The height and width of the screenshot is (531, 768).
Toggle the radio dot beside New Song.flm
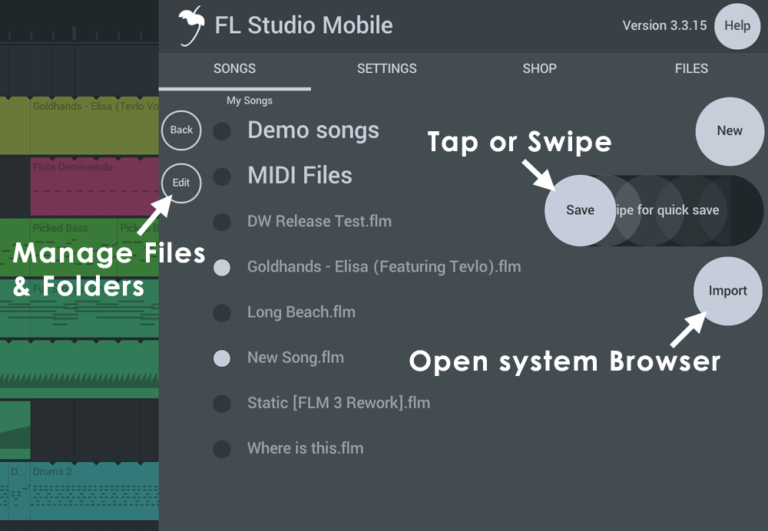(222, 358)
